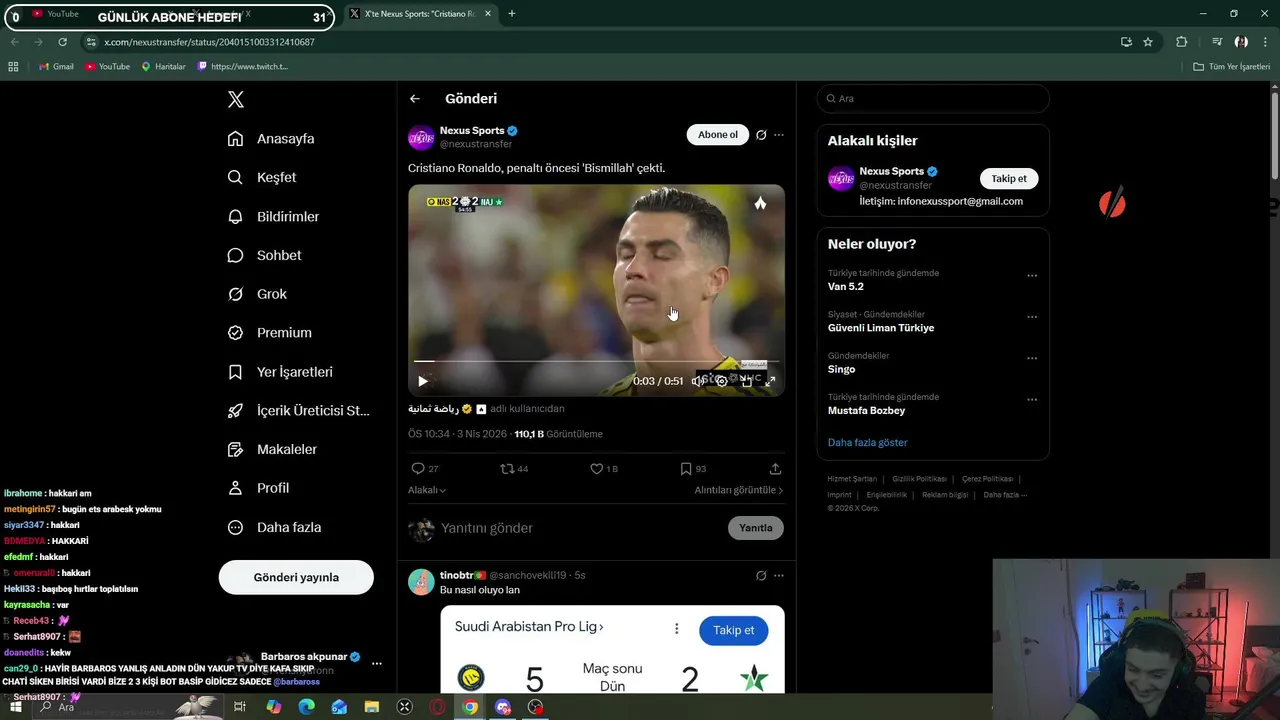The height and width of the screenshot is (720, 1280).
Task: Expand the Alakalı sort dropdown
Action: click(427, 490)
